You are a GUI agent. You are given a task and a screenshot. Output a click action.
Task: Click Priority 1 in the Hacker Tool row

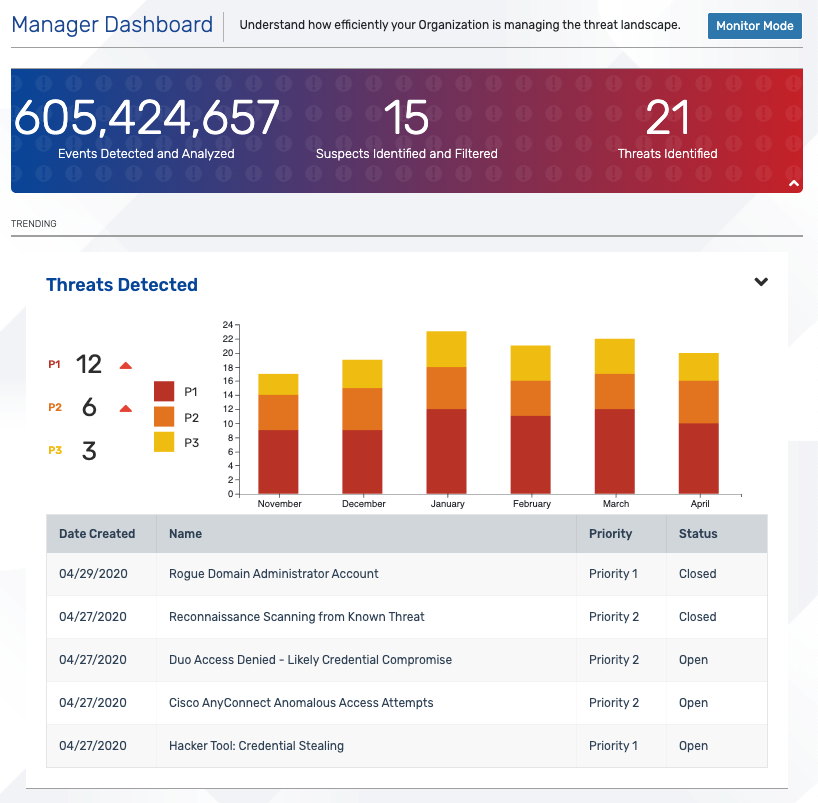click(x=613, y=746)
